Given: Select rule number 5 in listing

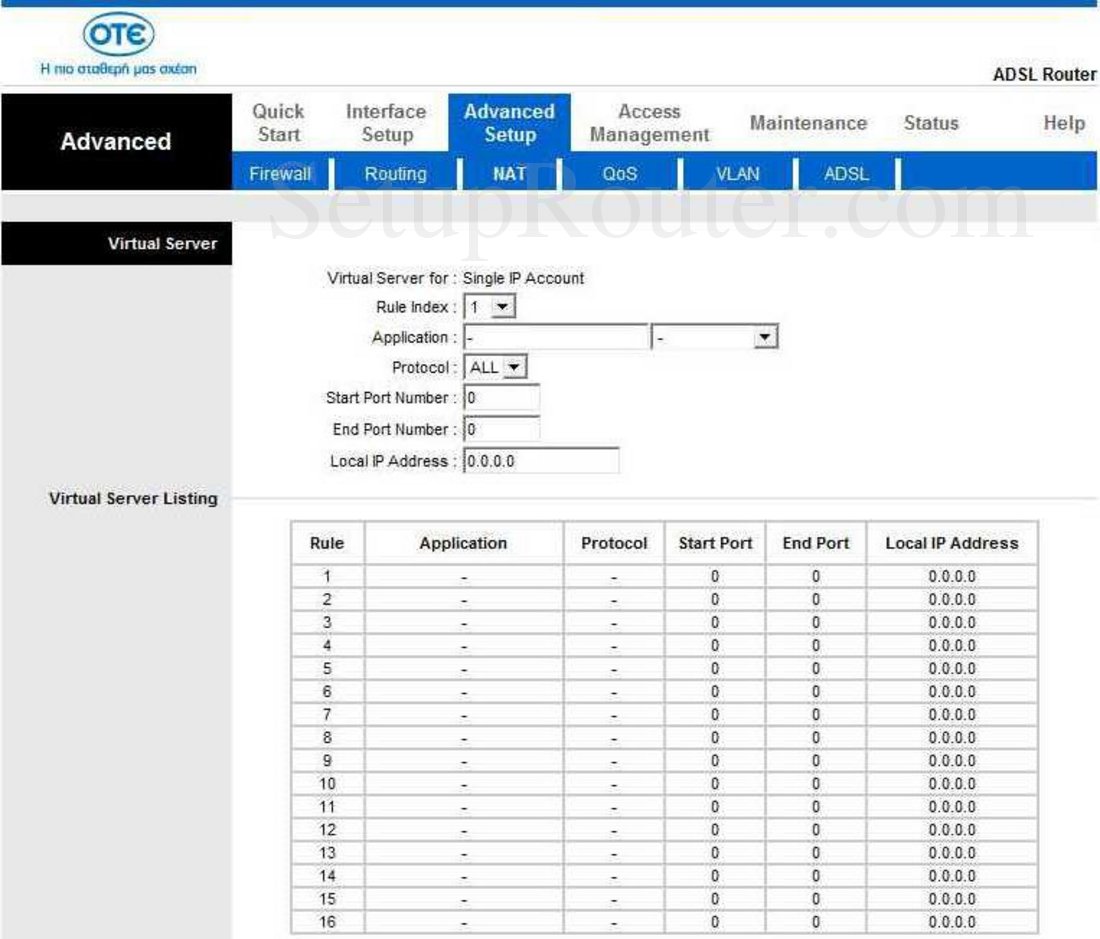Looking at the screenshot, I should coord(327,668).
